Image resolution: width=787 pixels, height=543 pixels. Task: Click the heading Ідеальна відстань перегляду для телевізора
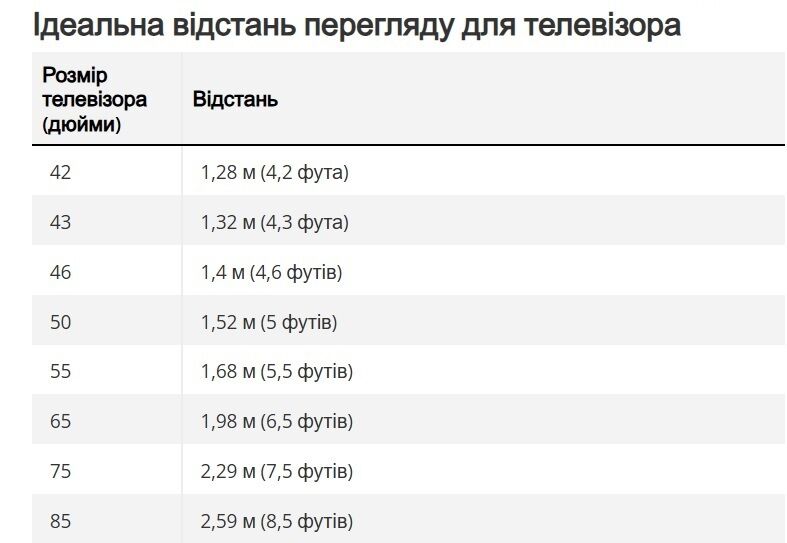click(356, 25)
